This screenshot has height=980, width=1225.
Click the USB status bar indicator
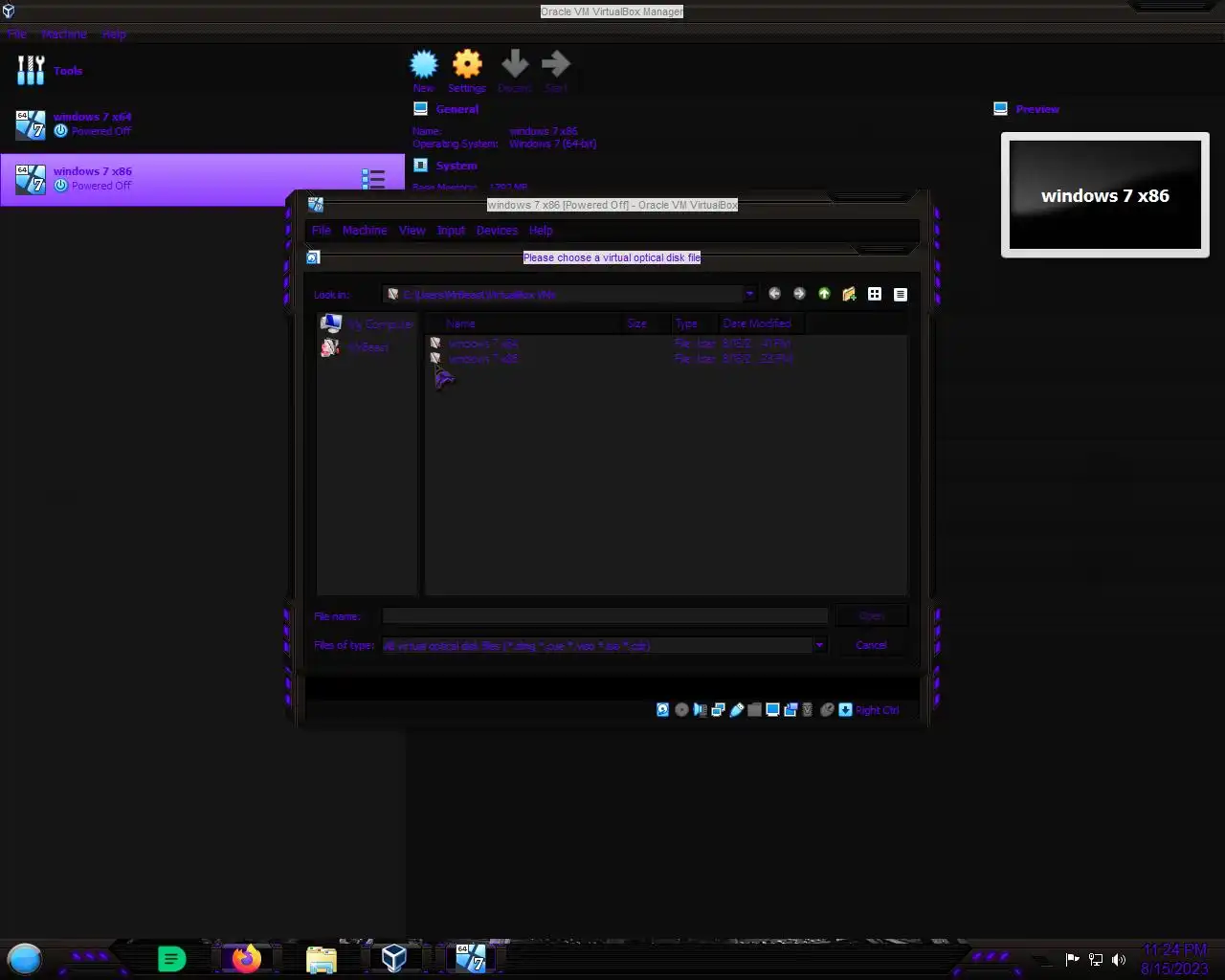736,710
